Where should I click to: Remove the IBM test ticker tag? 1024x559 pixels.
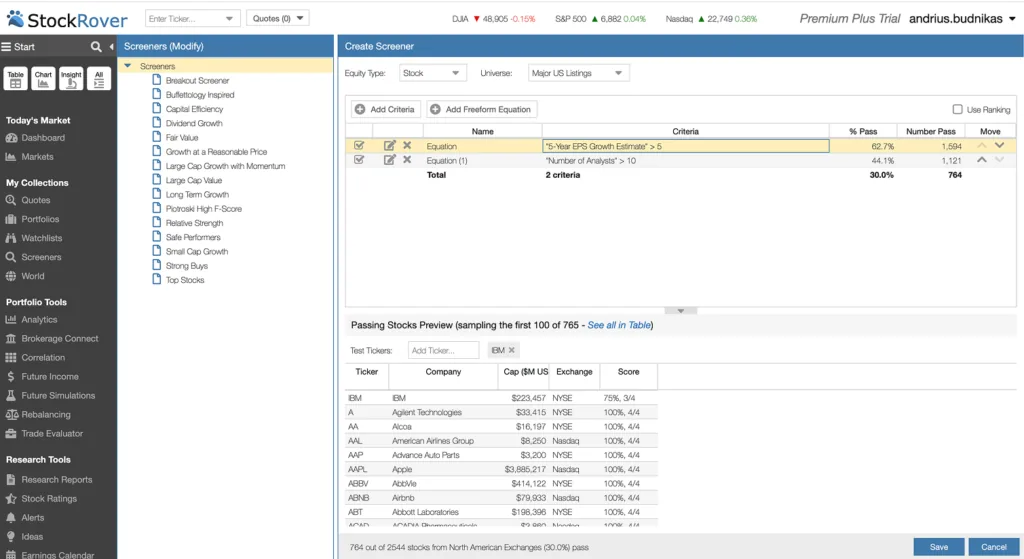coord(512,350)
